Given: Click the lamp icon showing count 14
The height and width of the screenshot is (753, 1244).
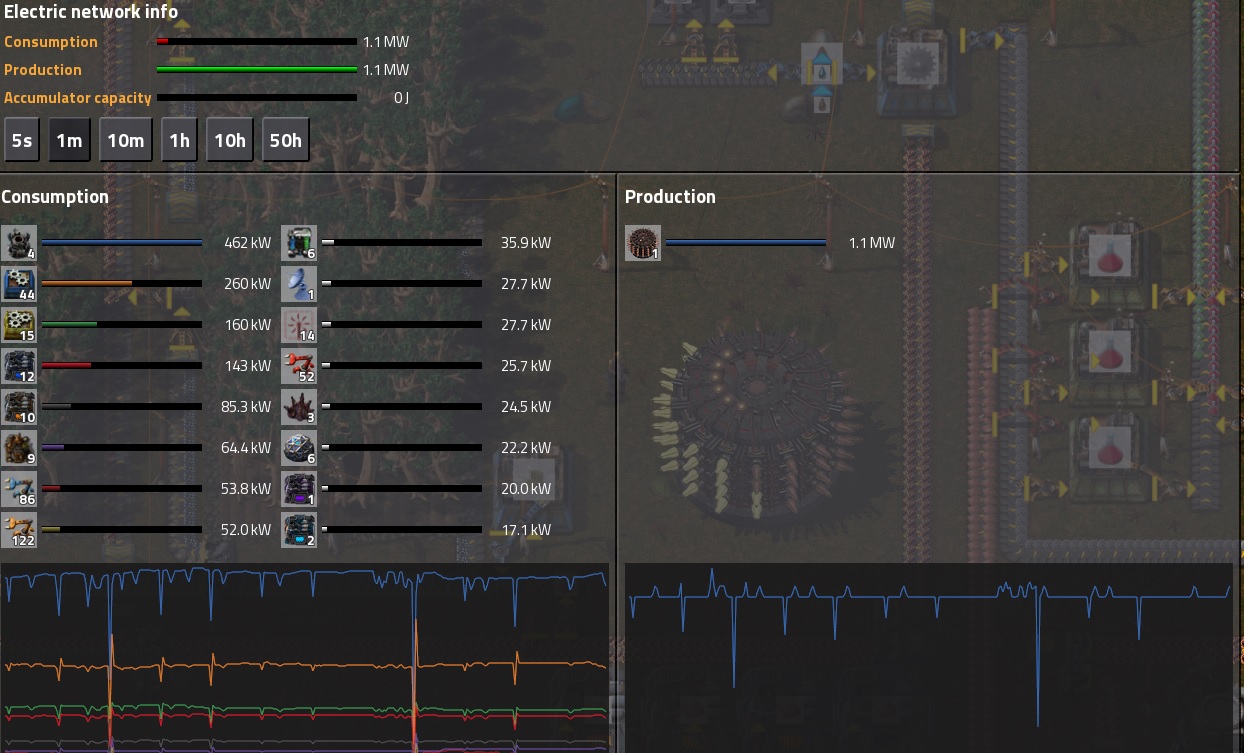Looking at the screenshot, I should tap(299, 325).
